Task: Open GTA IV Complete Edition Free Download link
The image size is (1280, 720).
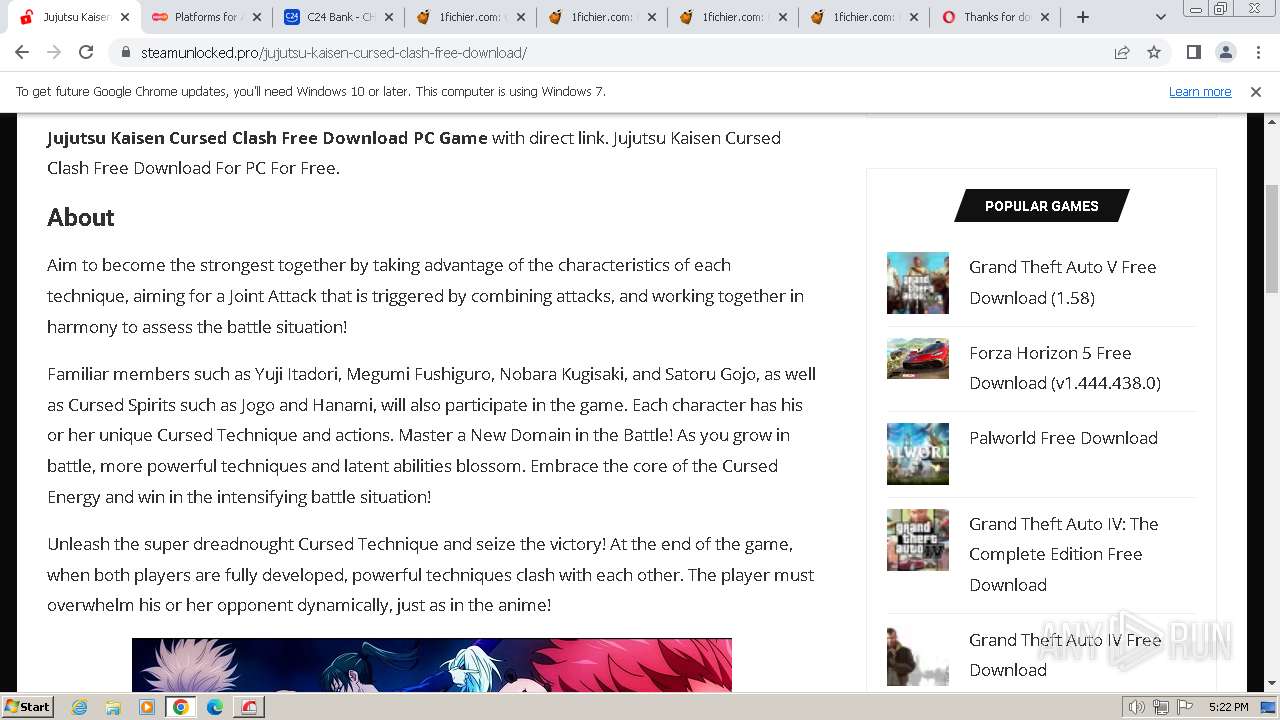Action: pos(1063,554)
